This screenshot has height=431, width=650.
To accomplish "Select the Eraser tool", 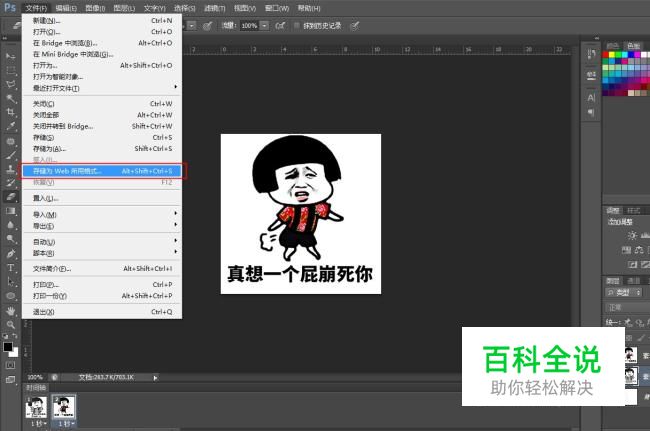I will (10, 197).
